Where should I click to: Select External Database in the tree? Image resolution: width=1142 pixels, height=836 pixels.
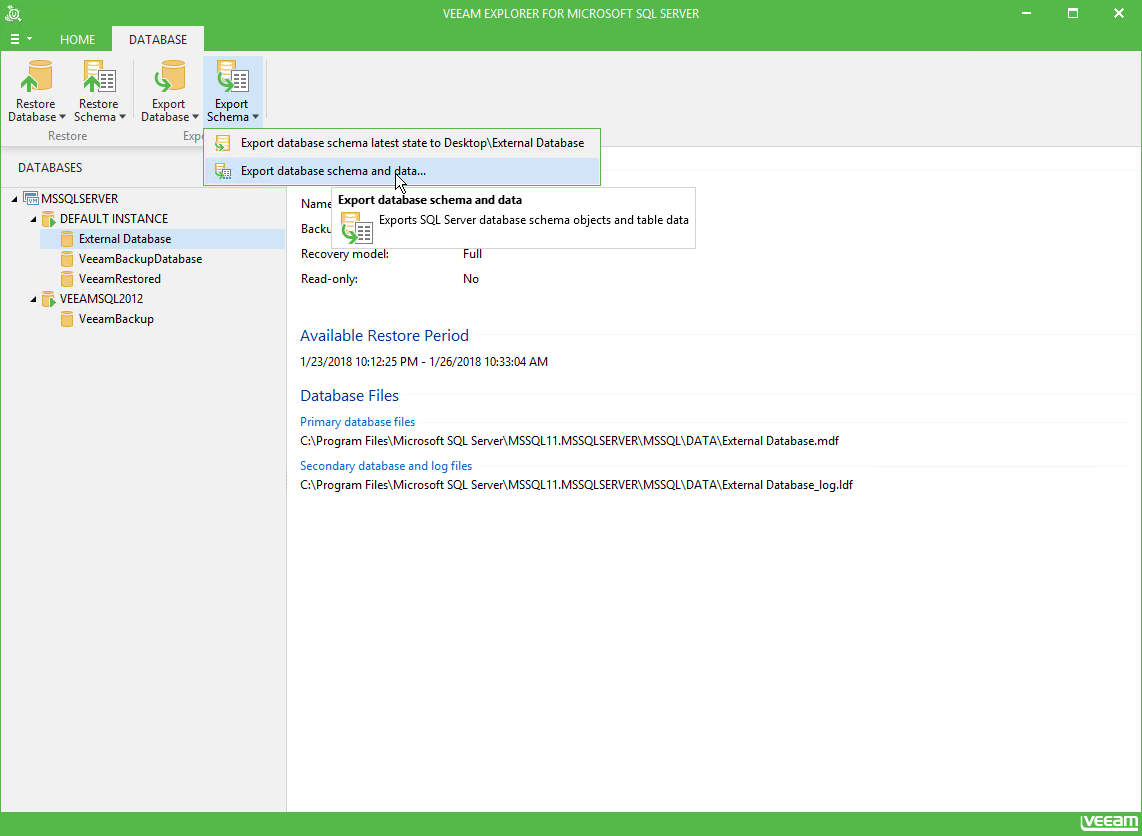click(125, 239)
